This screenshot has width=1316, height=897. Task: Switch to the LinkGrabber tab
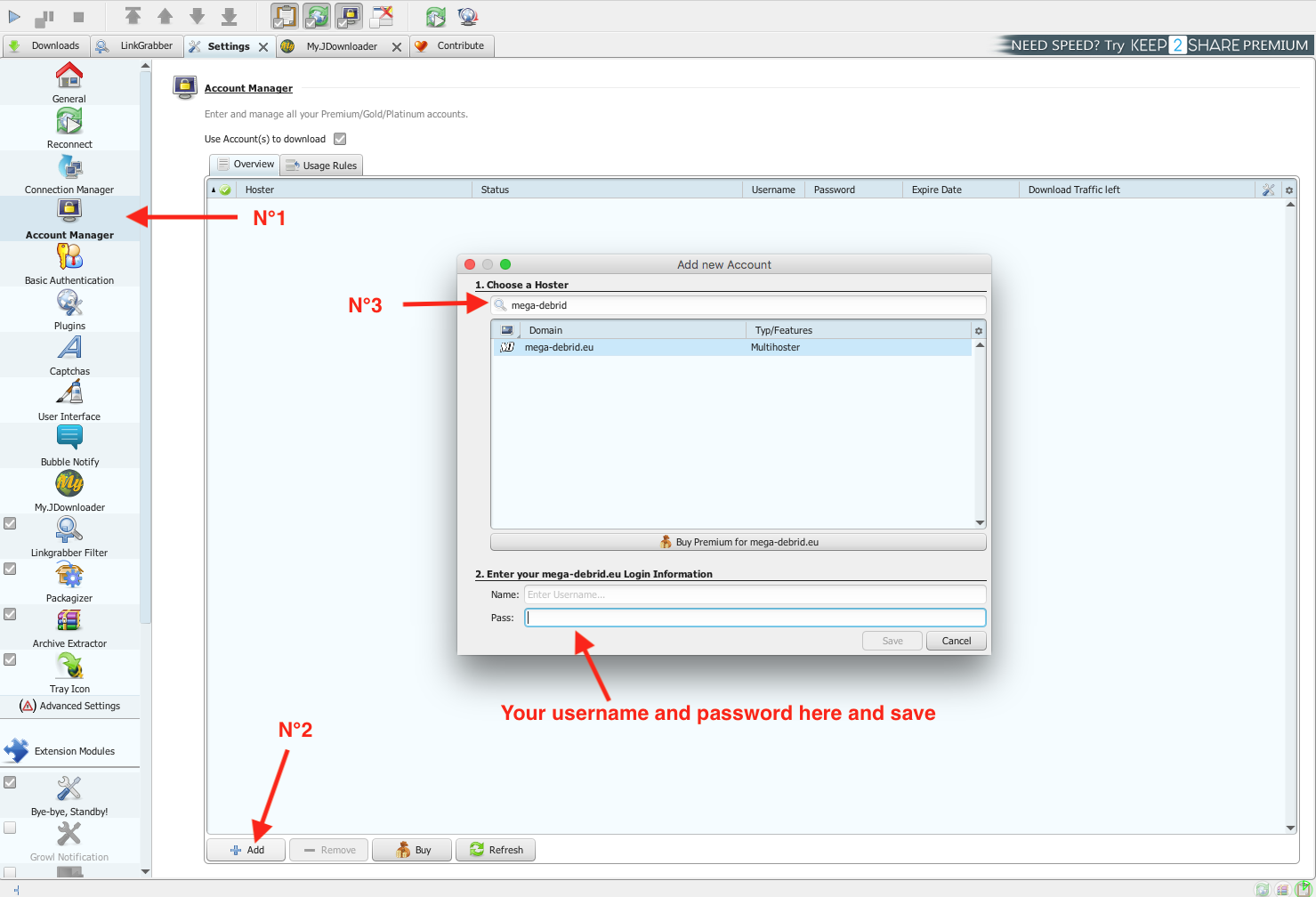[x=136, y=45]
